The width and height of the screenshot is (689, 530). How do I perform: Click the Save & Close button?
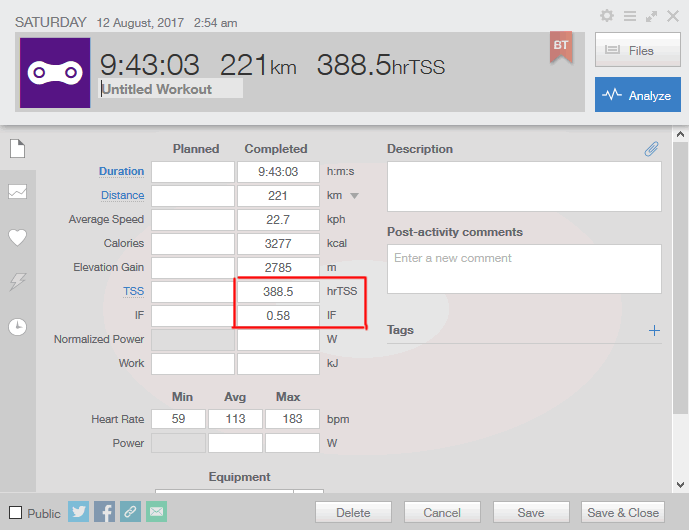(x=623, y=512)
